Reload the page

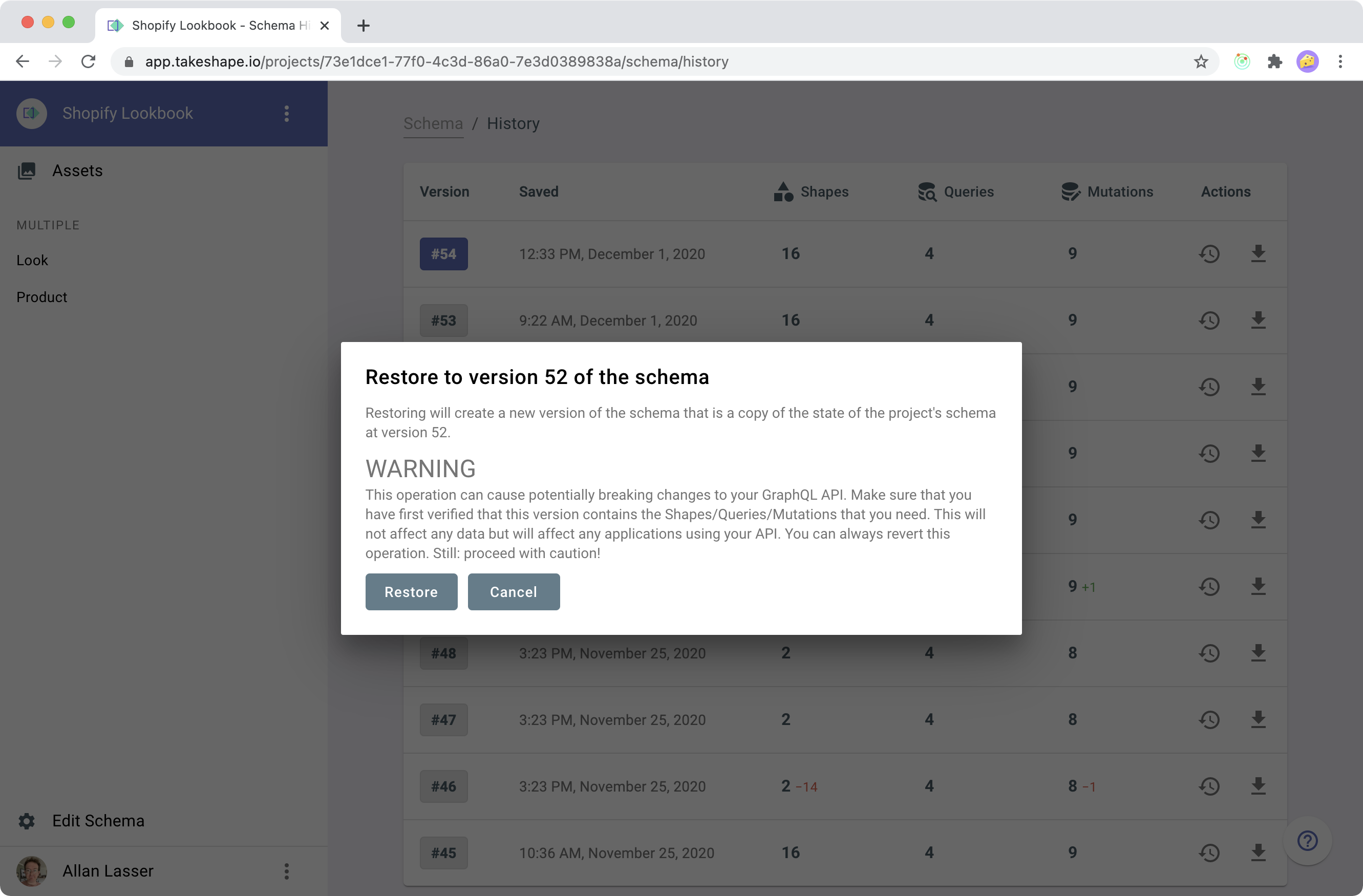pos(88,61)
